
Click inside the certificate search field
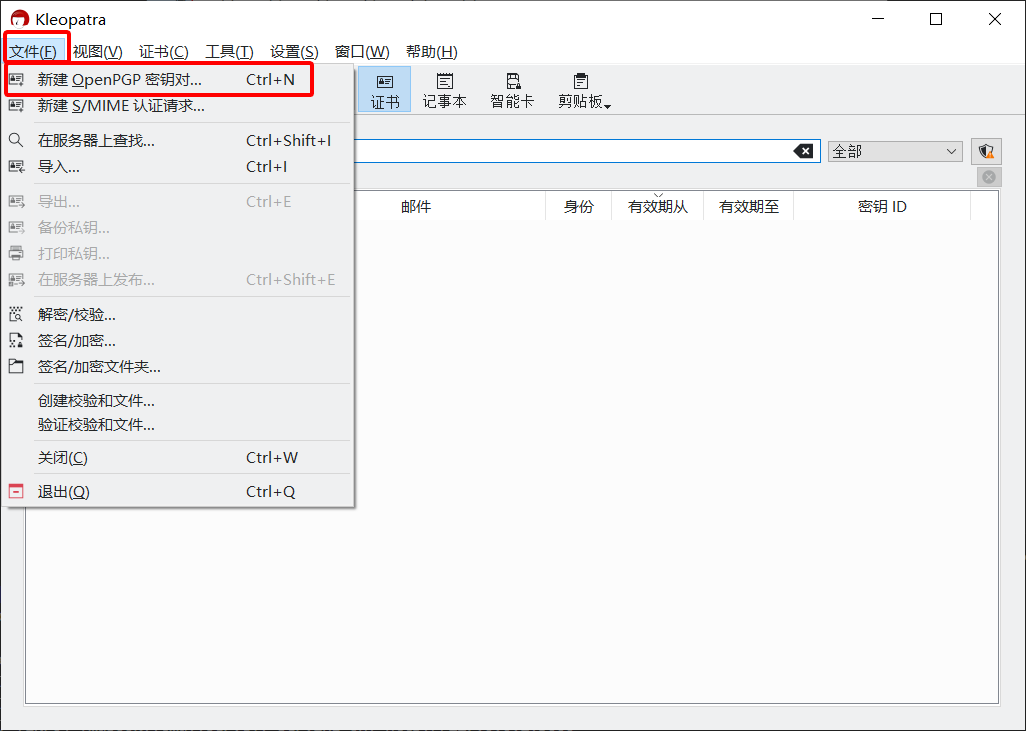click(x=570, y=151)
